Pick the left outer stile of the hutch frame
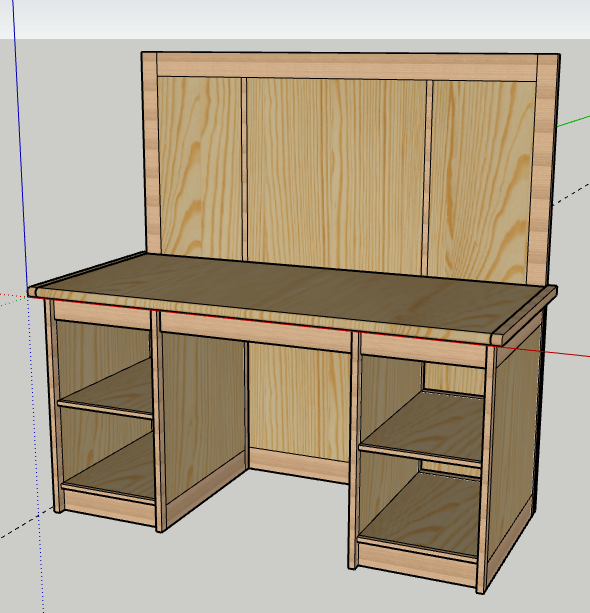Viewport: 590px width, 613px height. point(150,152)
